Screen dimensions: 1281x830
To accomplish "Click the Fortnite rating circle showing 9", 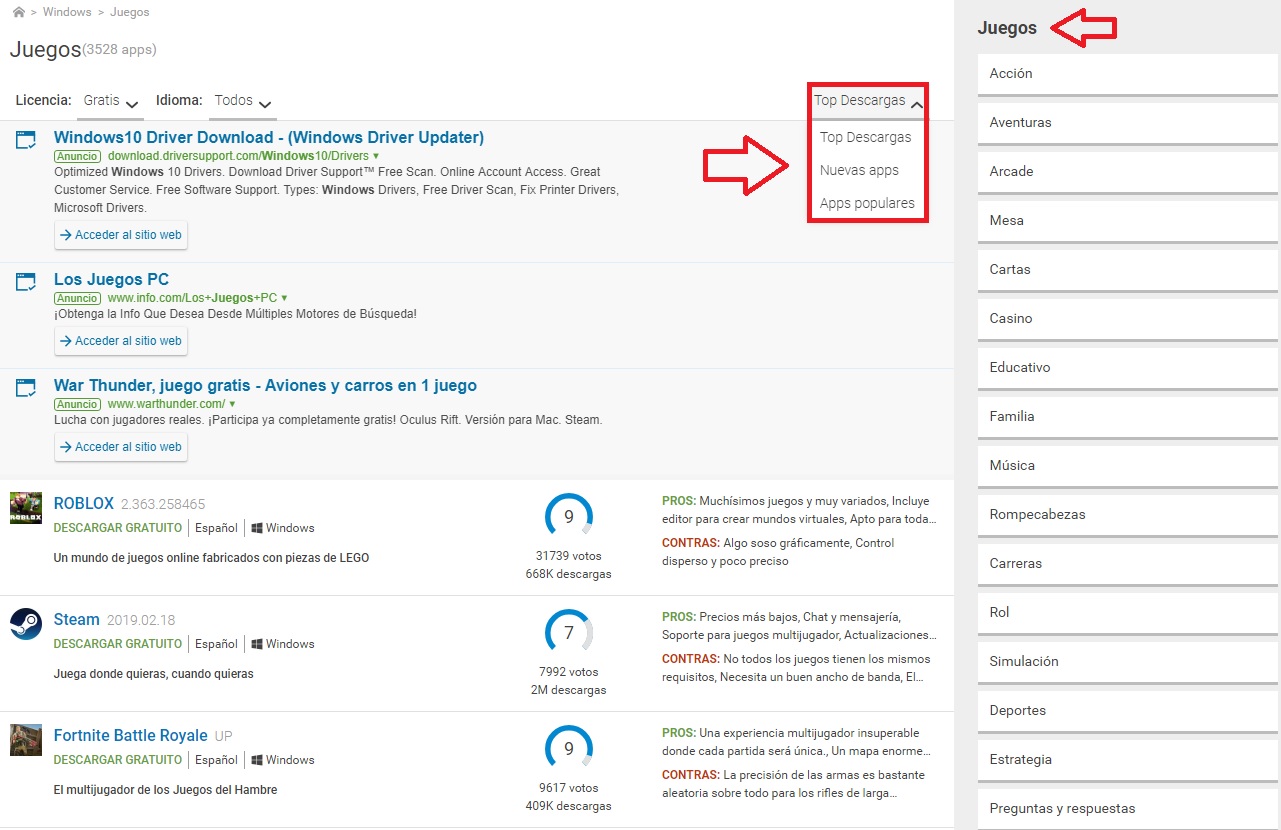I will click(569, 749).
